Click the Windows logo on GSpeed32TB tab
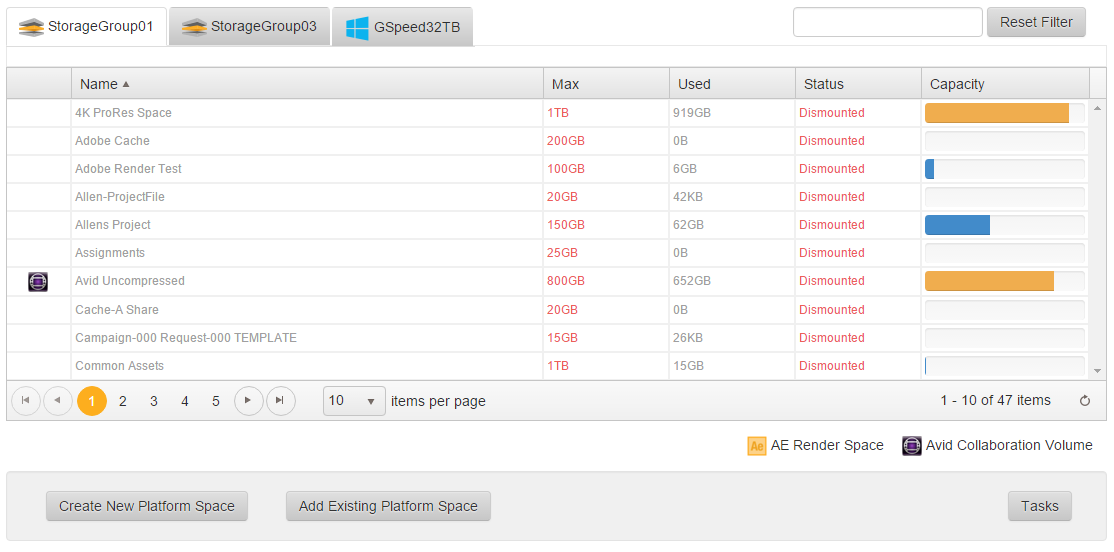 point(357,28)
